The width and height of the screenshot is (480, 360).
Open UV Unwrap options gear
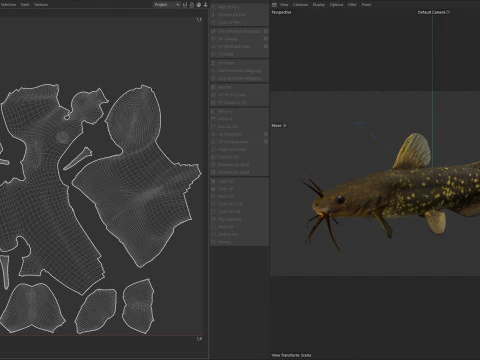click(x=266, y=39)
